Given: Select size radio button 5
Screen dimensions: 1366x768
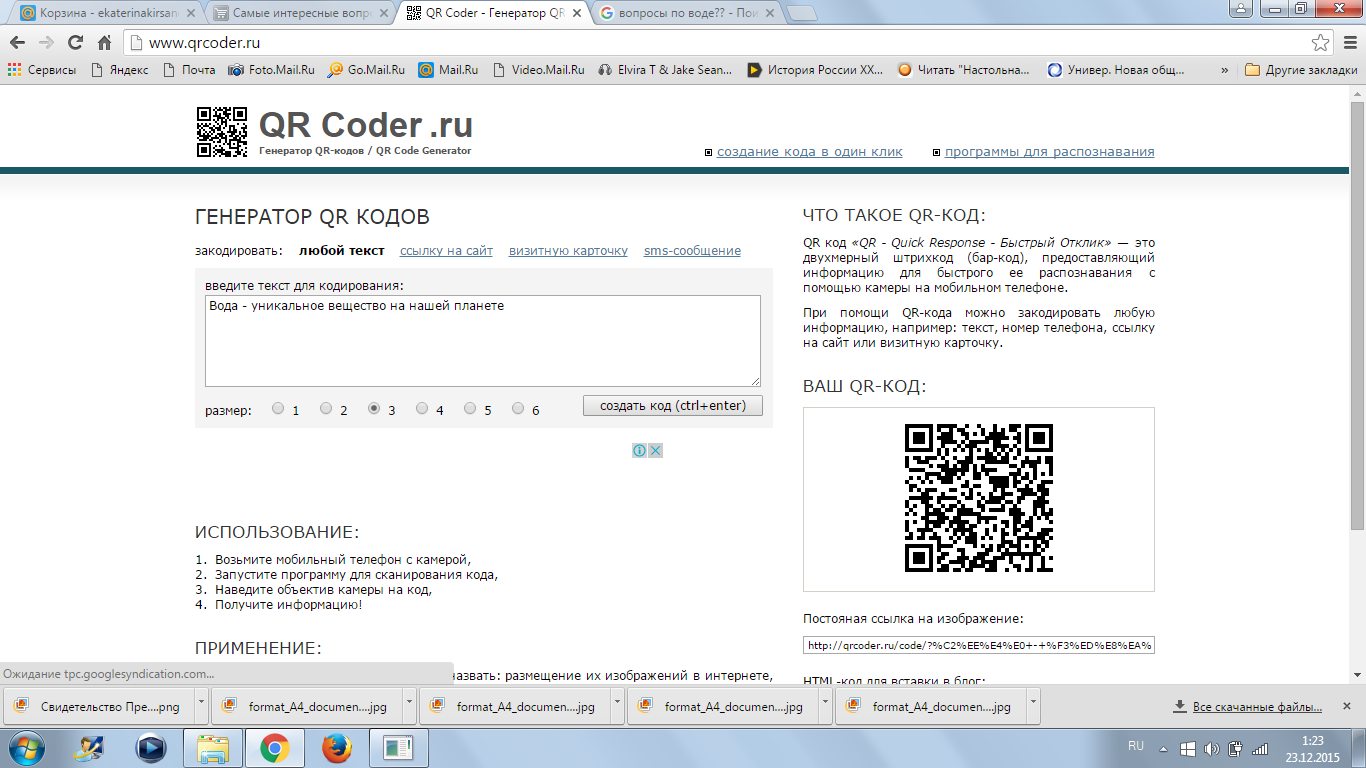Looking at the screenshot, I should (x=470, y=409).
